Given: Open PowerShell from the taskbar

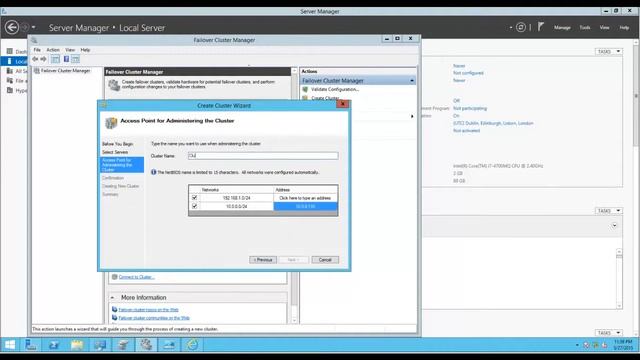Looking at the screenshot, I should 54,345.
